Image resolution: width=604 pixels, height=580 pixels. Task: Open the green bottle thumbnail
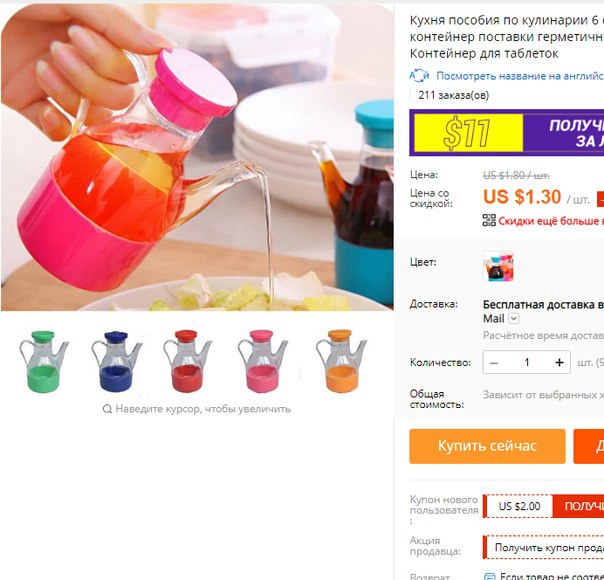43,361
